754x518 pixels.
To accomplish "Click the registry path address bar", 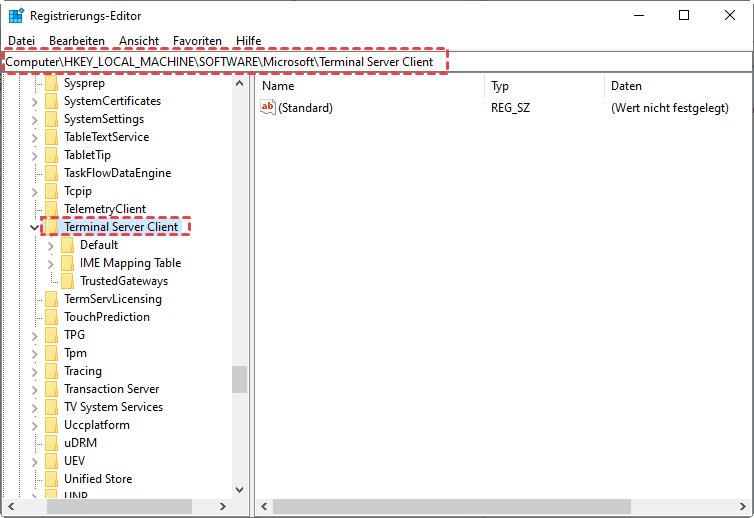I will [x=377, y=62].
